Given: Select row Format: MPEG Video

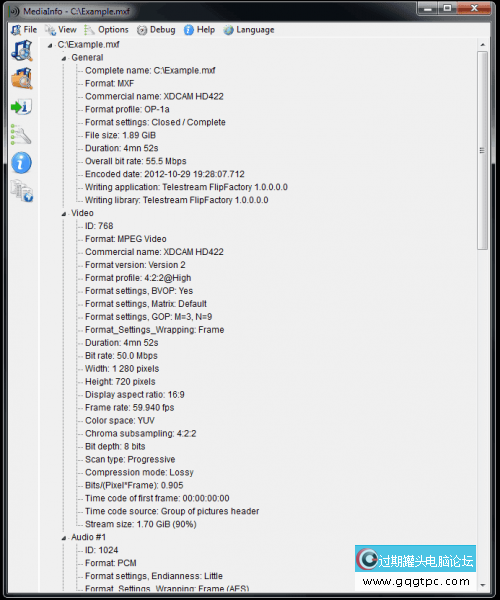Looking at the screenshot, I should coord(125,239).
